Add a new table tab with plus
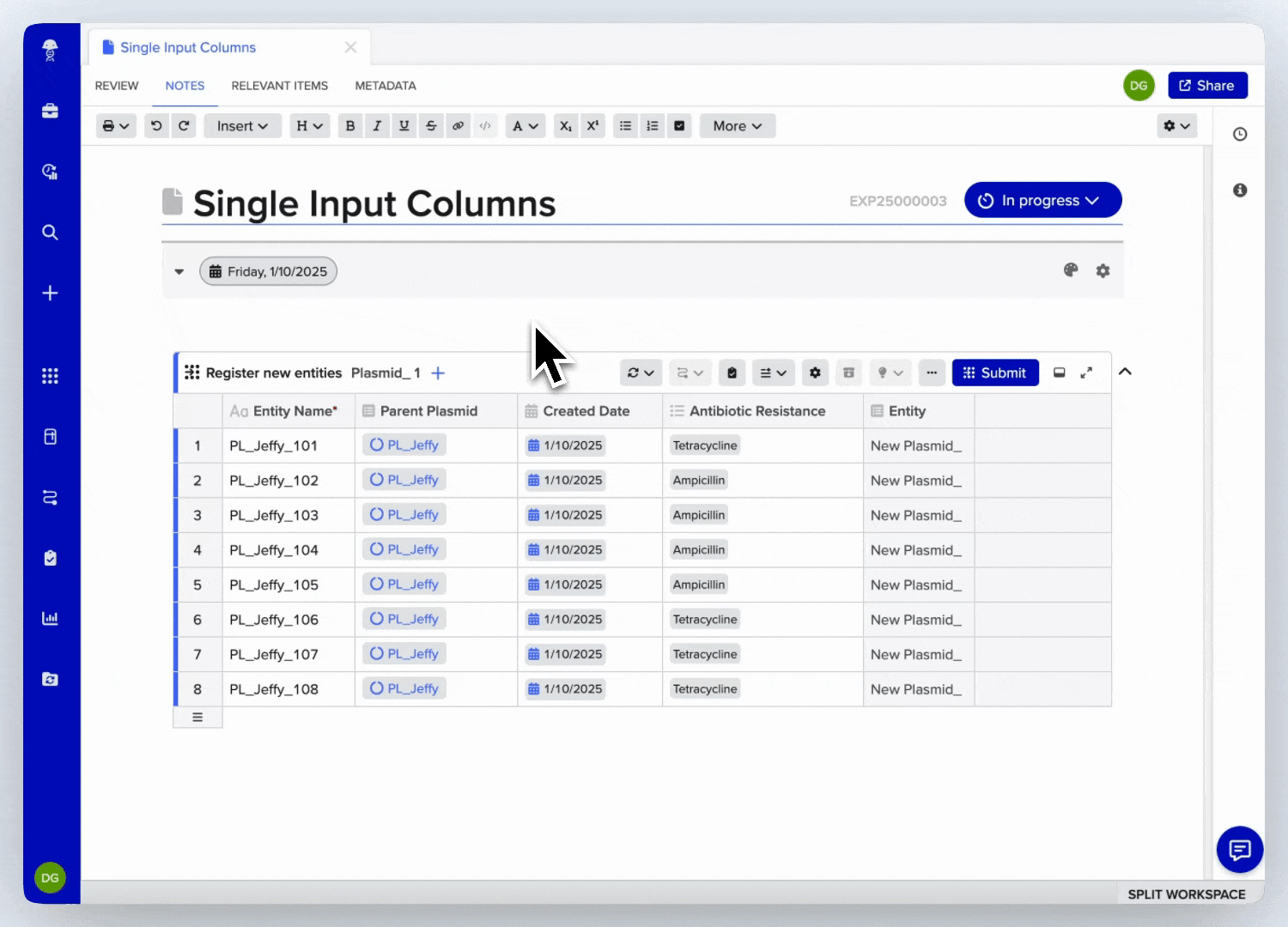Screen dimensions: 1288x927 click(438, 373)
